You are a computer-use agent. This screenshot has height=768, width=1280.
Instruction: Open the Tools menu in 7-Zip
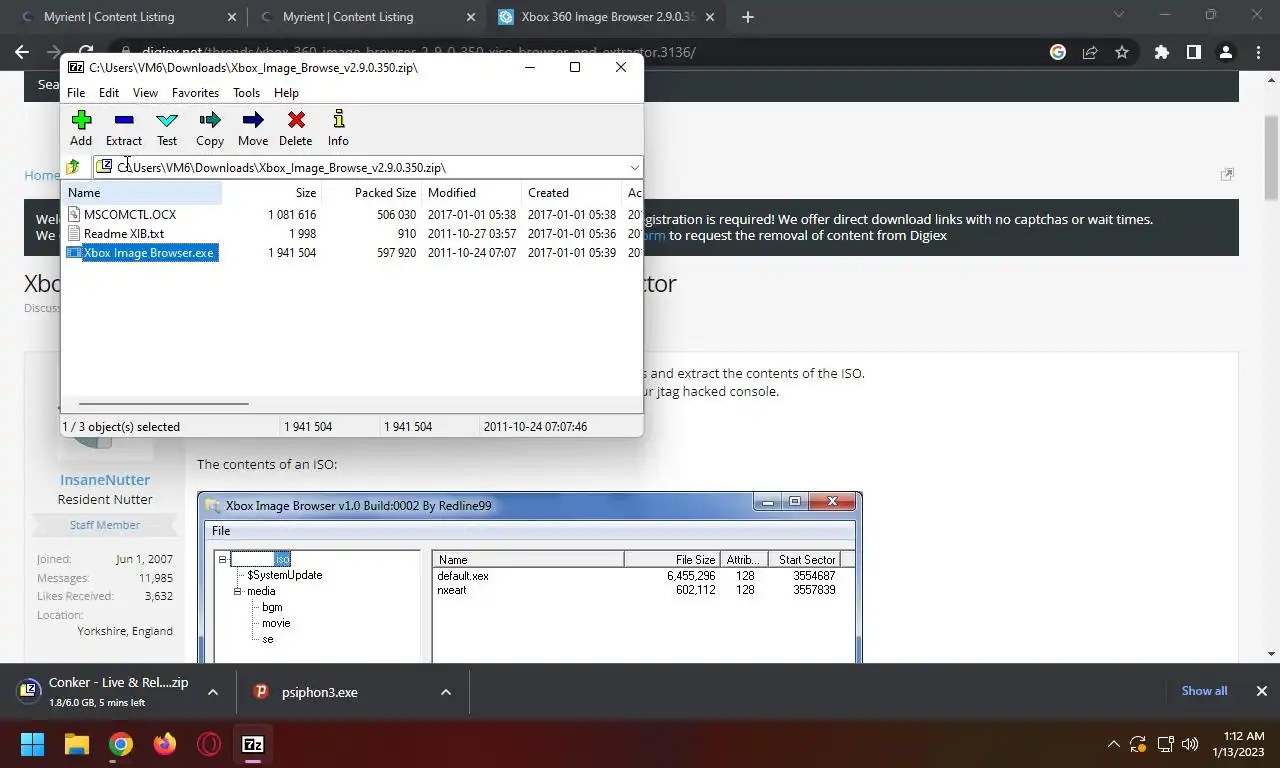pos(246,92)
